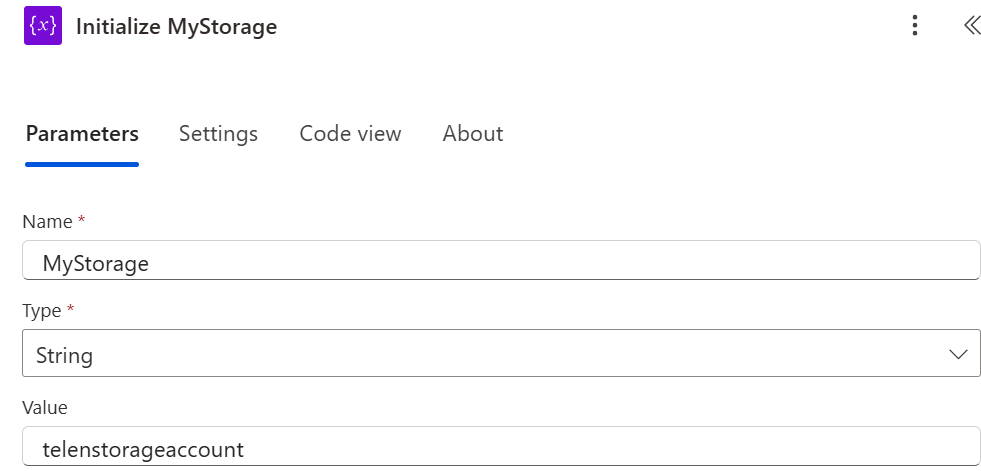This screenshot has width=981, height=471.
Task: Click the Name field label
Action: pyautogui.click(x=47, y=221)
